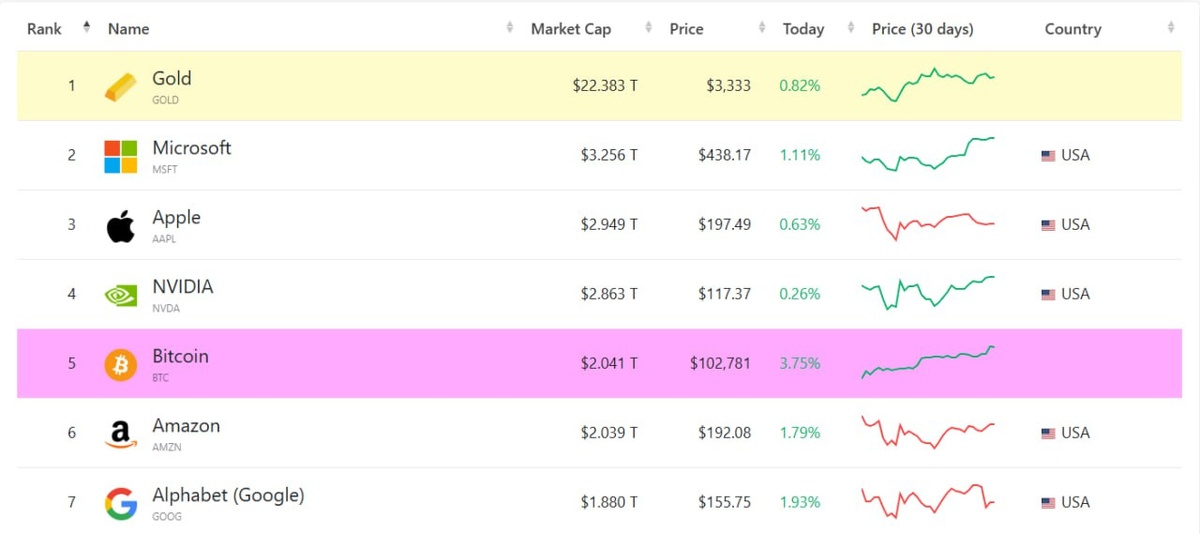Open the Alphabet (Google) name link
Viewport: 1200px width, 534px height.
[x=228, y=495]
